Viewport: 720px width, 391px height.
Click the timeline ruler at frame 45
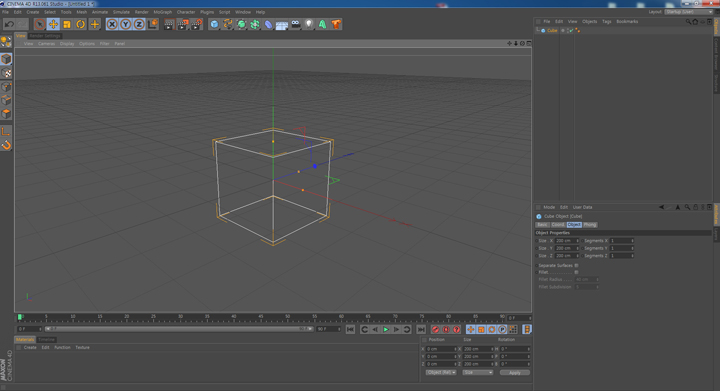click(261, 318)
